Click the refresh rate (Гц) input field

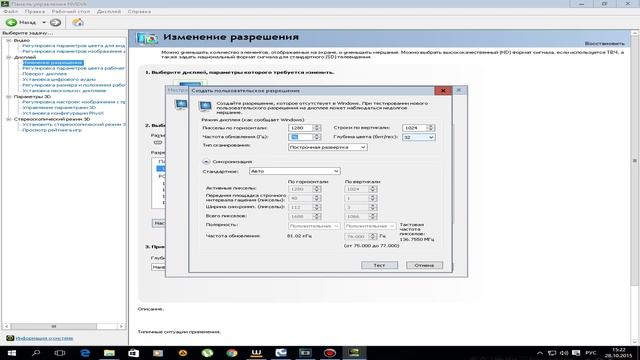click(x=300, y=137)
